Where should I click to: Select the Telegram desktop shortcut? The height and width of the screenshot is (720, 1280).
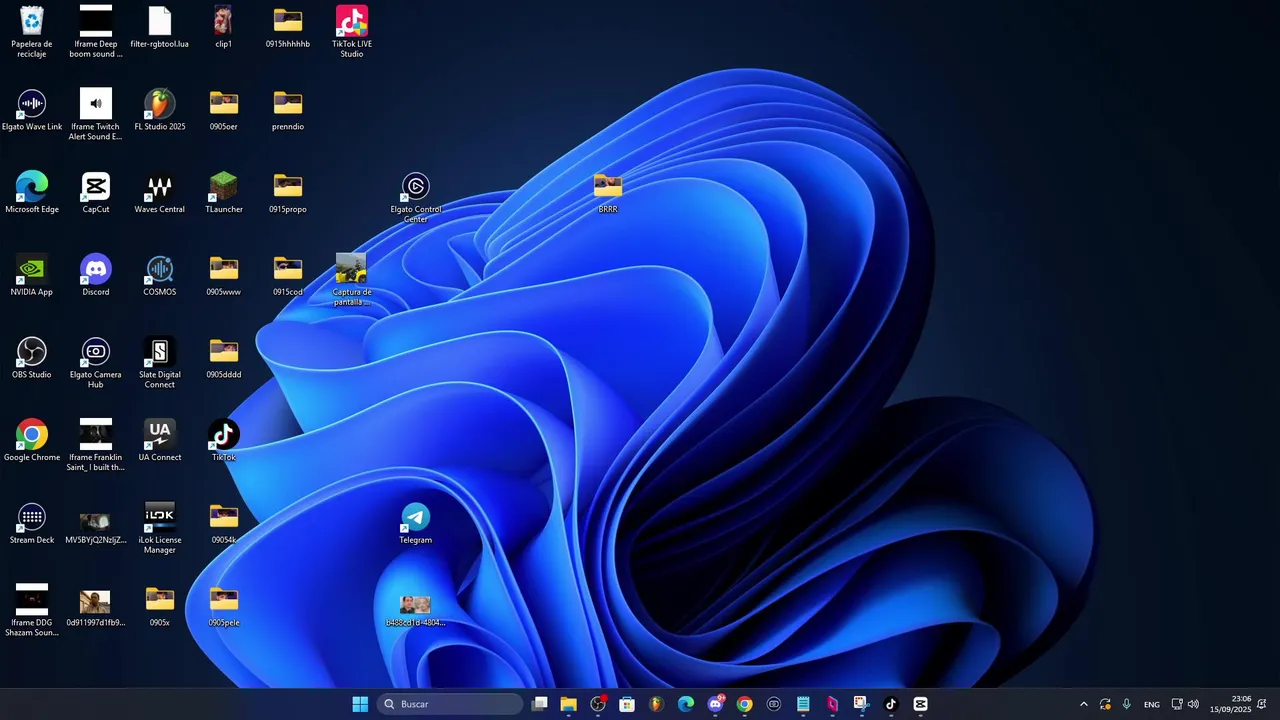pos(416,524)
